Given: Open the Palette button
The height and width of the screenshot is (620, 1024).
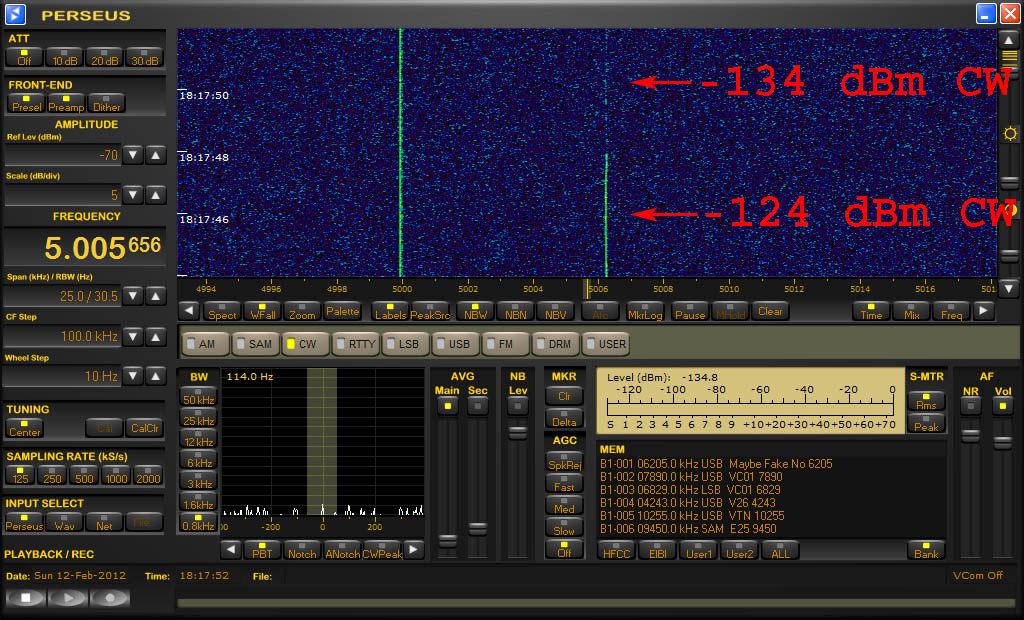Looking at the screenshot, I should pyautogui.click(x=342, y=311).
